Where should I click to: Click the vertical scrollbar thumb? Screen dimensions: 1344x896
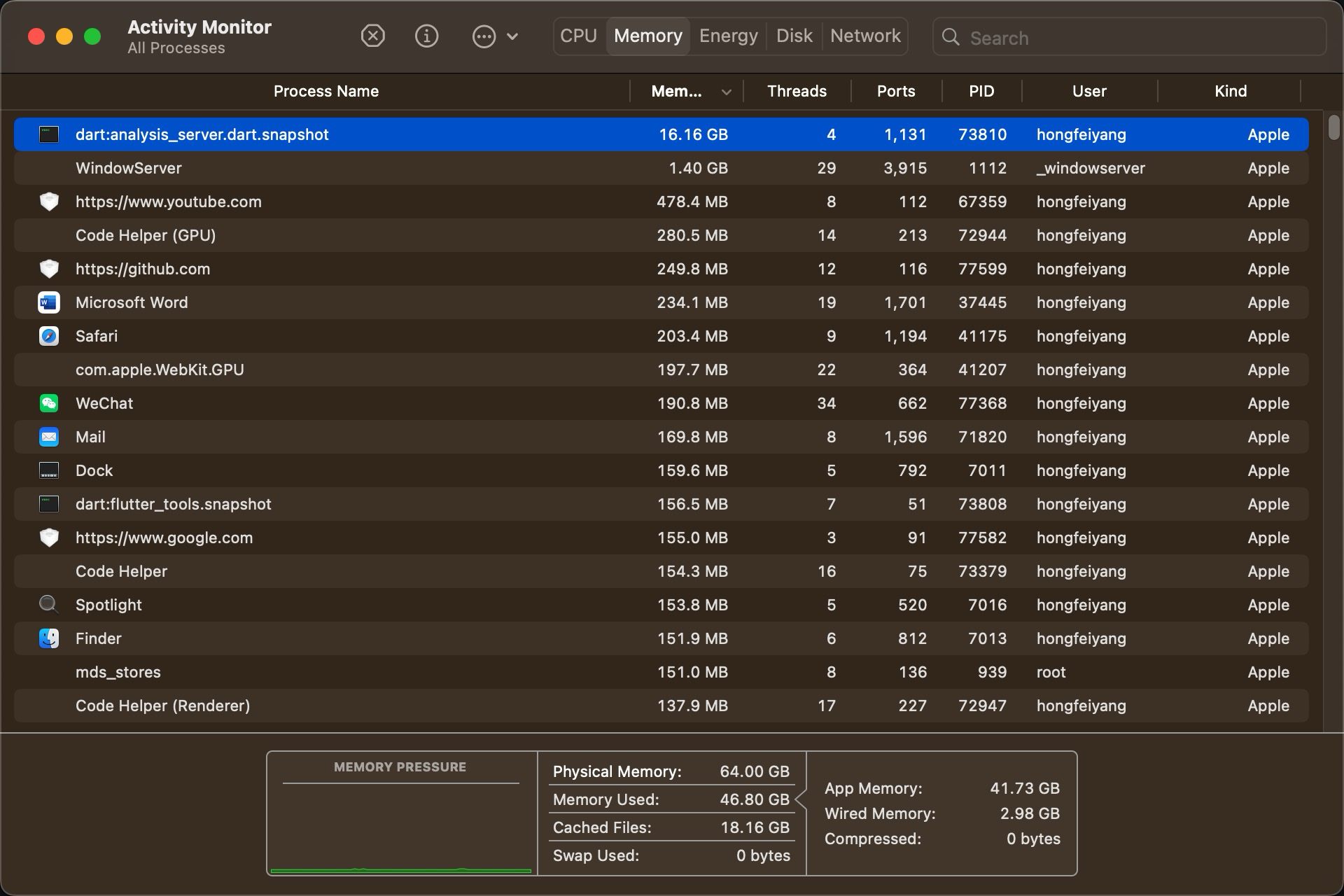point(1334,127)
